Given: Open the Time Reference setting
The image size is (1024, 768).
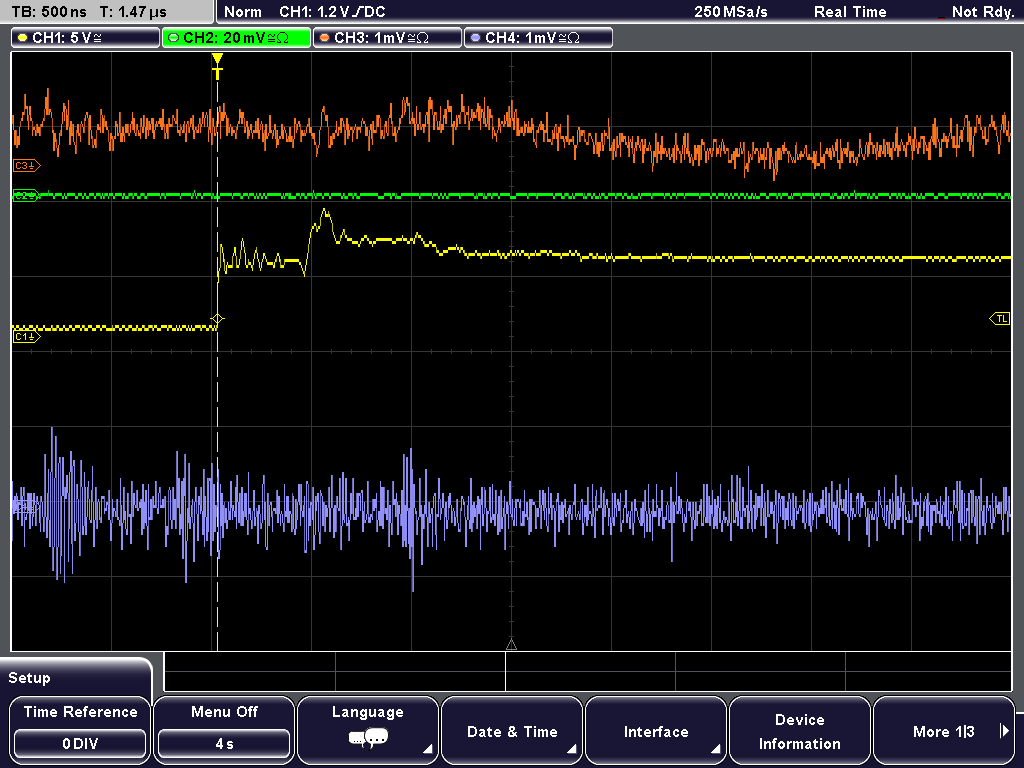Looking at the screenshot, I should [80, 730].
